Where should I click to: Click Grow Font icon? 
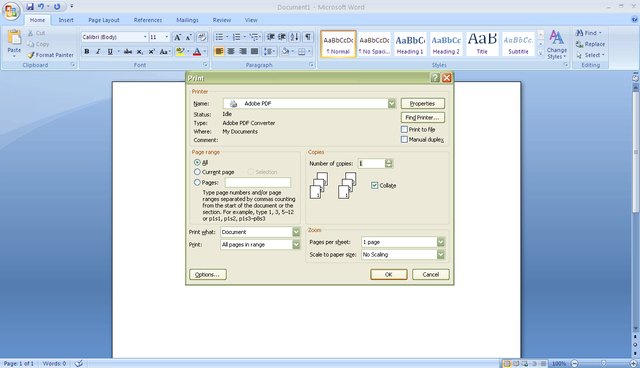(x=177, y=37)
